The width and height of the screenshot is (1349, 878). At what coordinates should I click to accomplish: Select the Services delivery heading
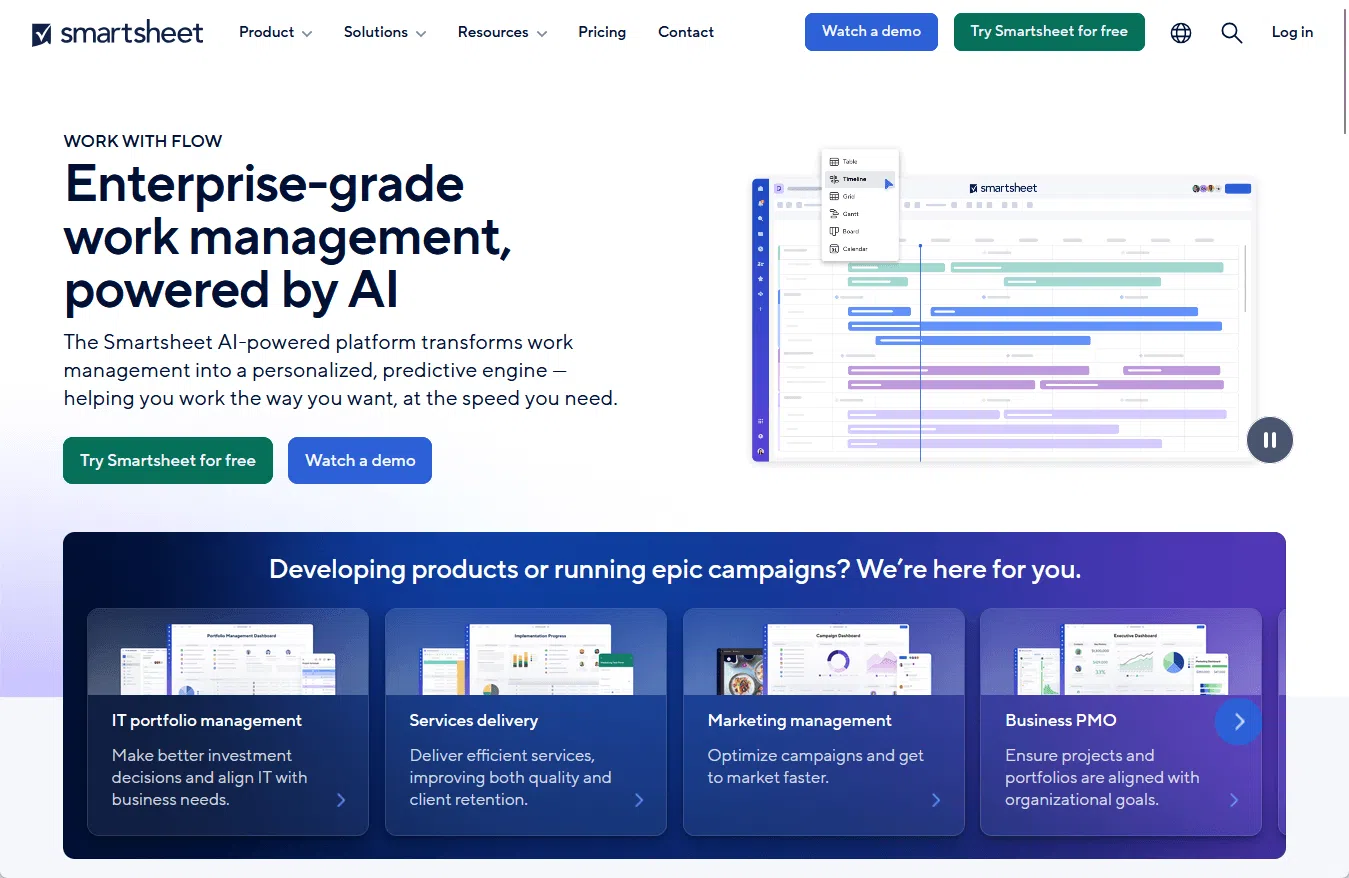pos(474,721)
